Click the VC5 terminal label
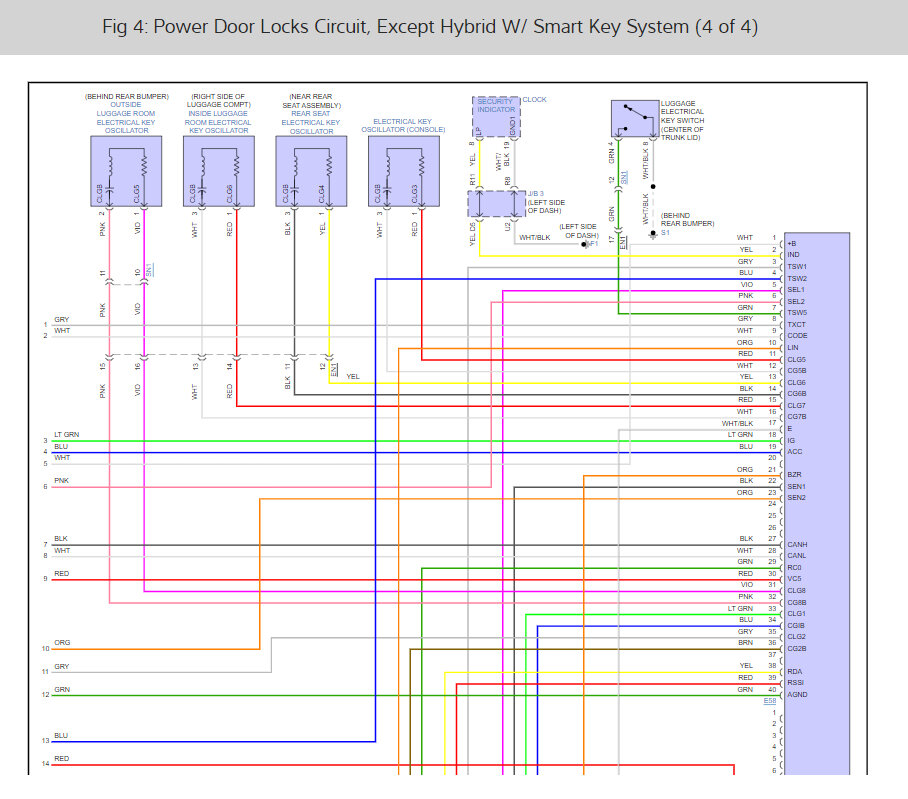The height and width of the screenshot is (799, 908). (794, 579)
